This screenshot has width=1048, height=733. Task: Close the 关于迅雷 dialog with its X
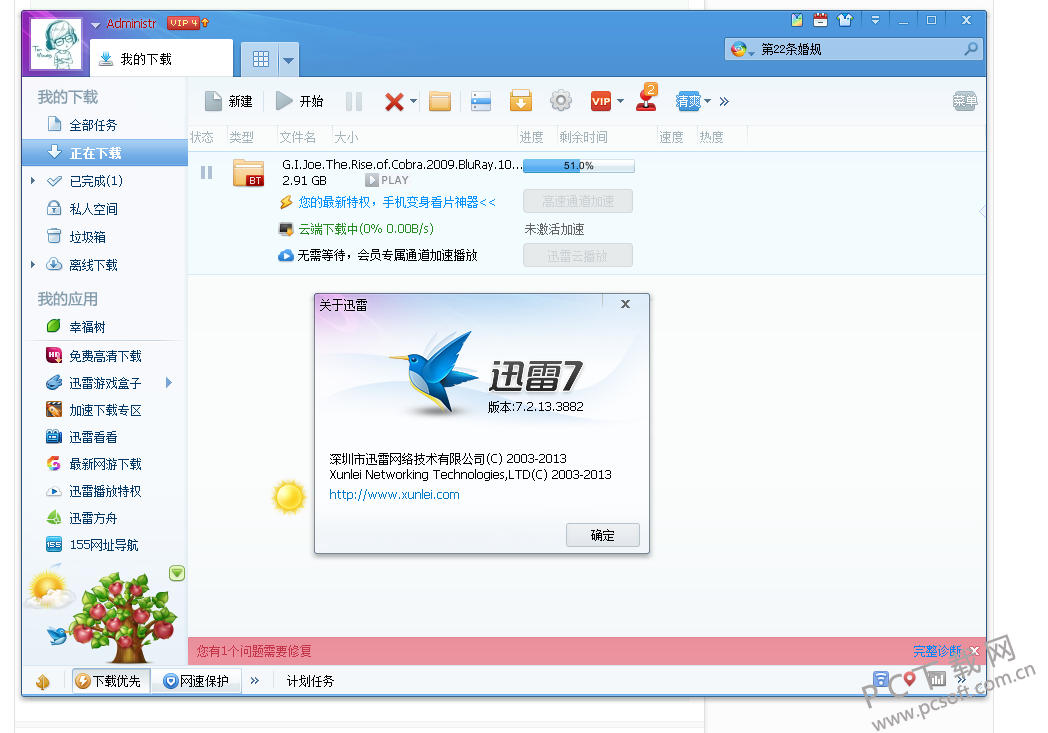click(626, 304)
